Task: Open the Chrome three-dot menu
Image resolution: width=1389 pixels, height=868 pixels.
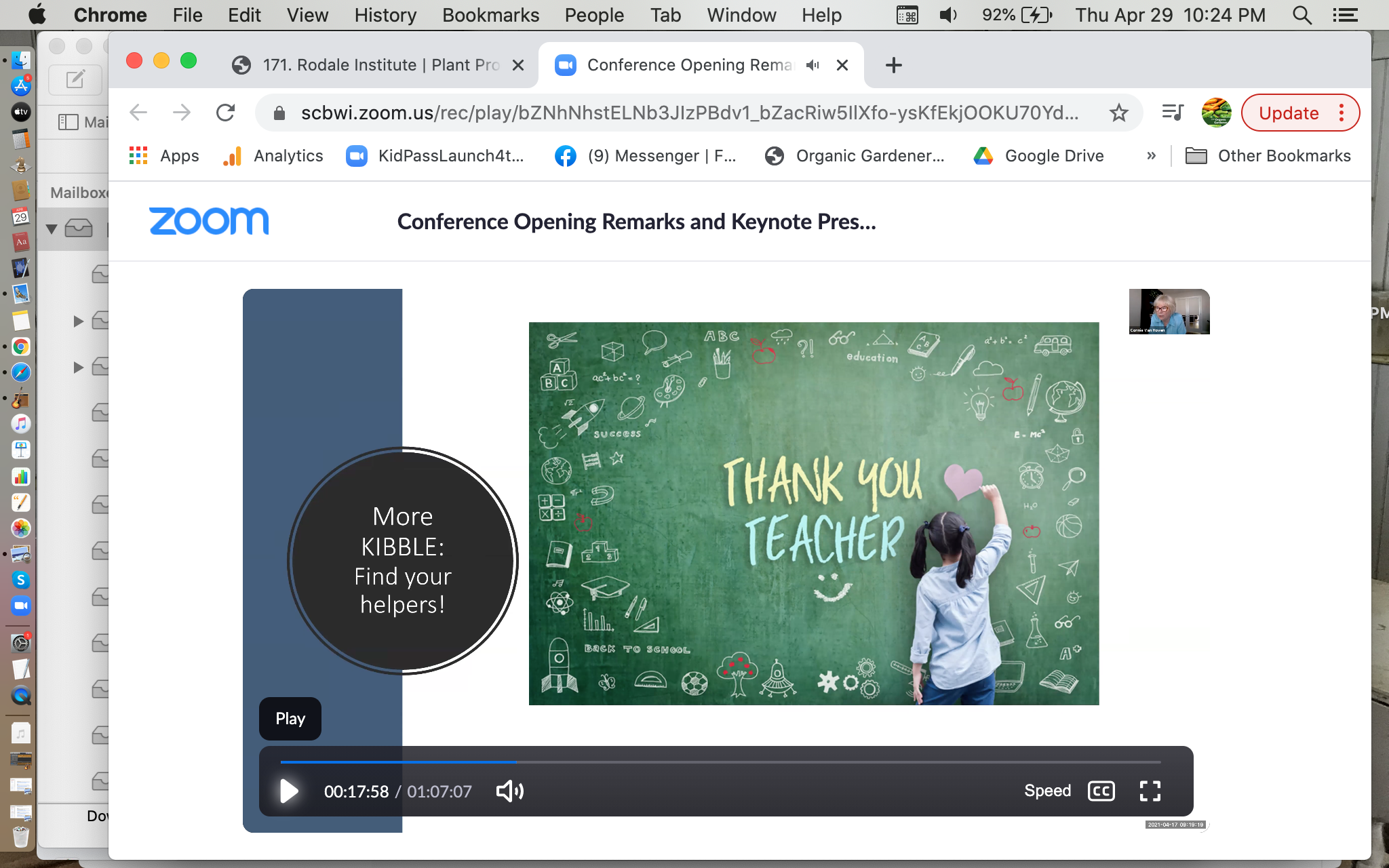Action: click(x=1342, y=113)
